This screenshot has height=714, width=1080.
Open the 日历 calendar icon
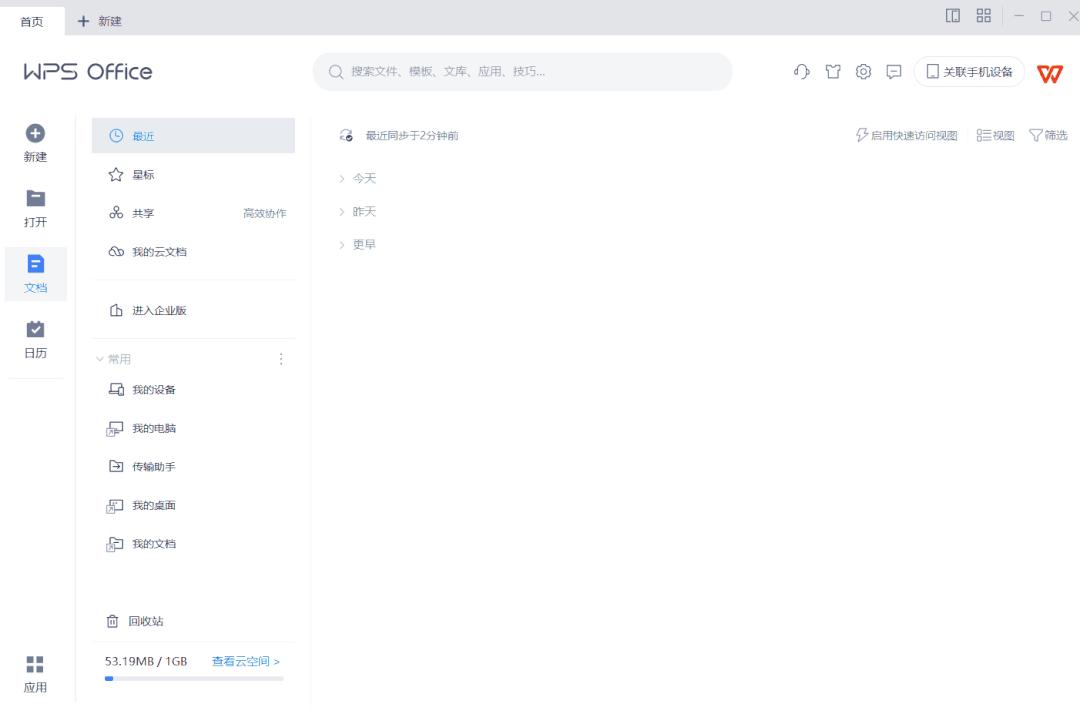[35, 329]
